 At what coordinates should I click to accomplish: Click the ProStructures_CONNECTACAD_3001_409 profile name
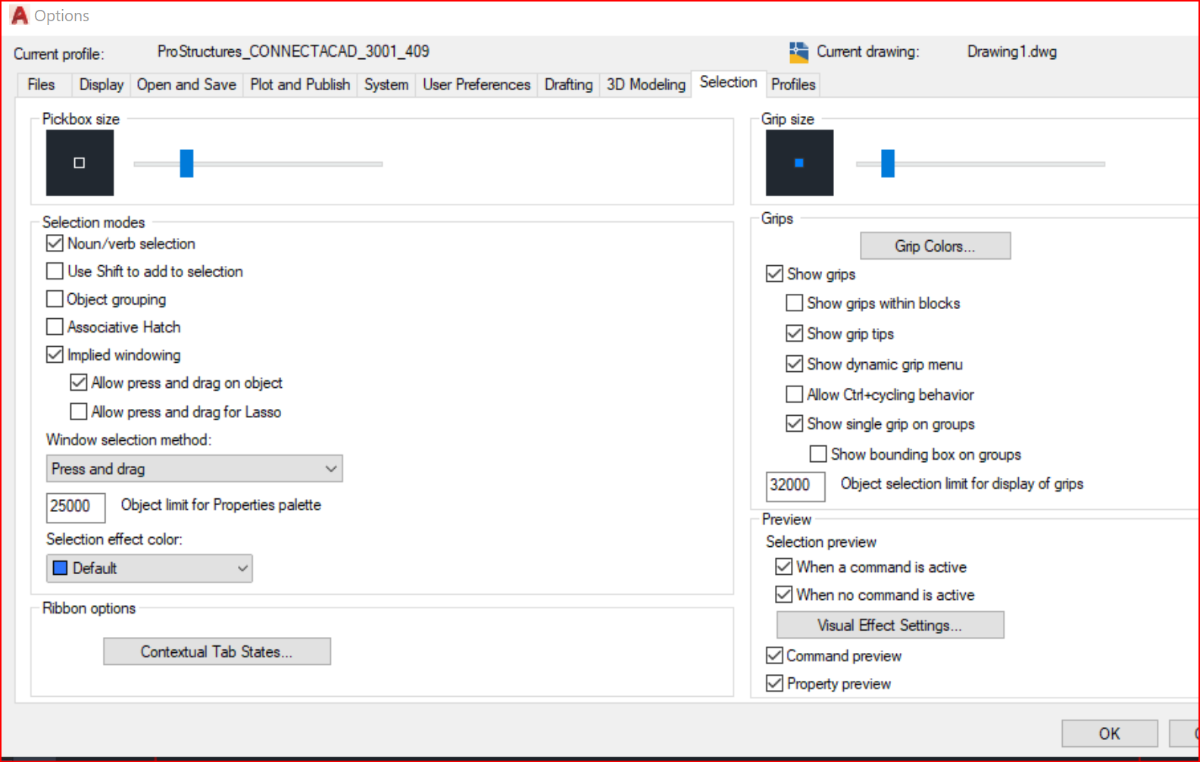click(x=294, y=52)
